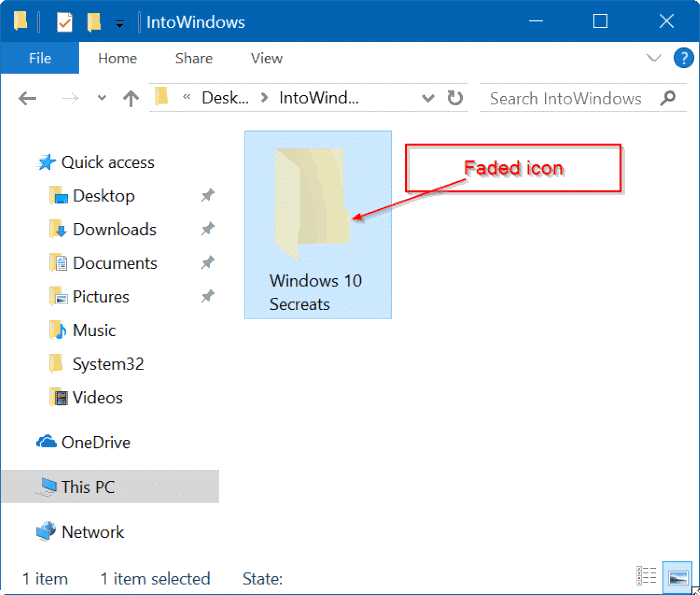Select This PC in navigation pane

[110, 487]
